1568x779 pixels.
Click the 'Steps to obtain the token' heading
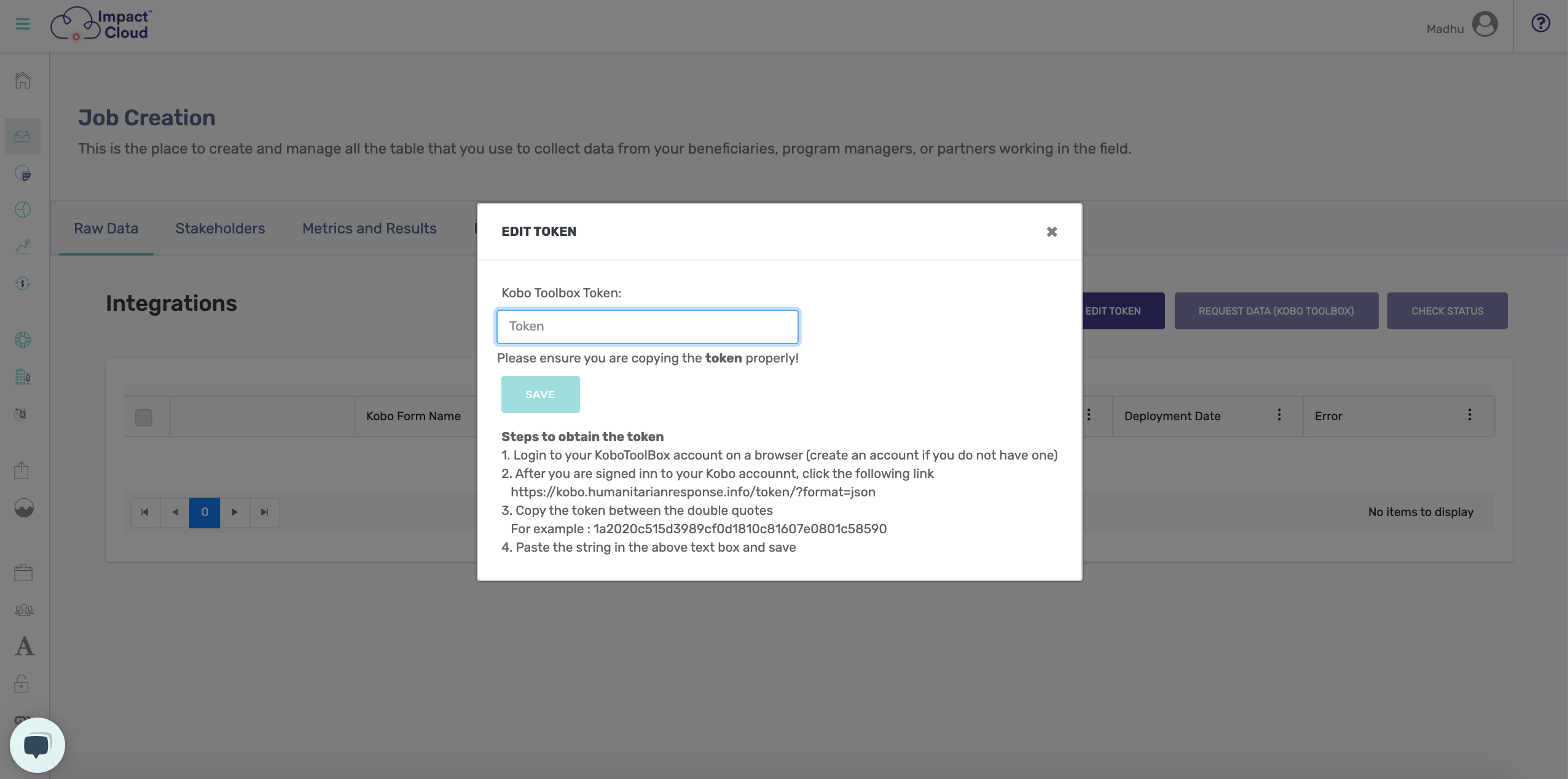(582, 437)
